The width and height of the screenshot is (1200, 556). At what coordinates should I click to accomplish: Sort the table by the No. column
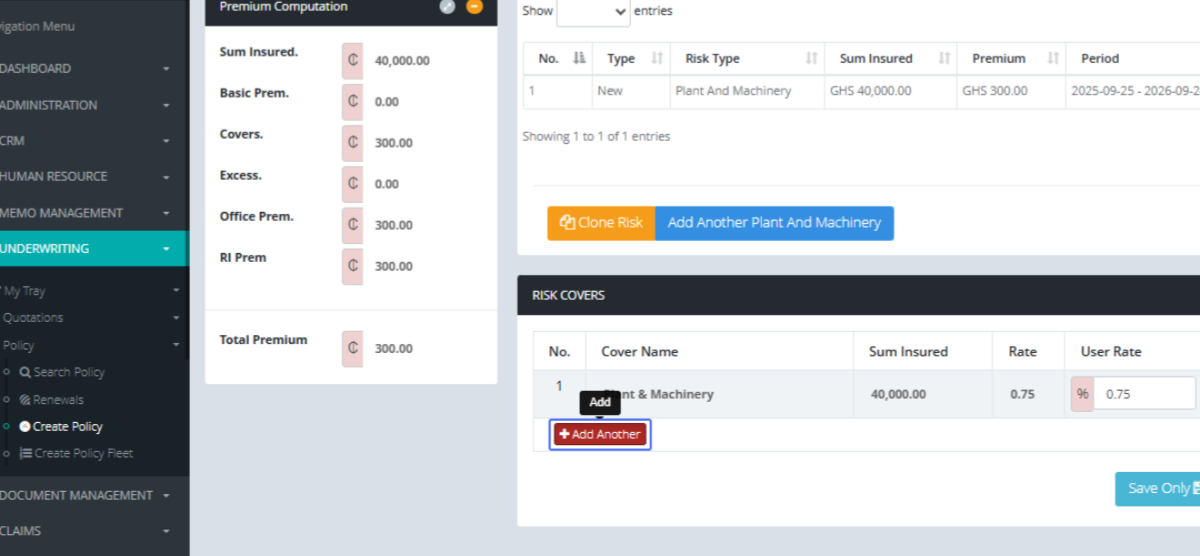(579, 59)
